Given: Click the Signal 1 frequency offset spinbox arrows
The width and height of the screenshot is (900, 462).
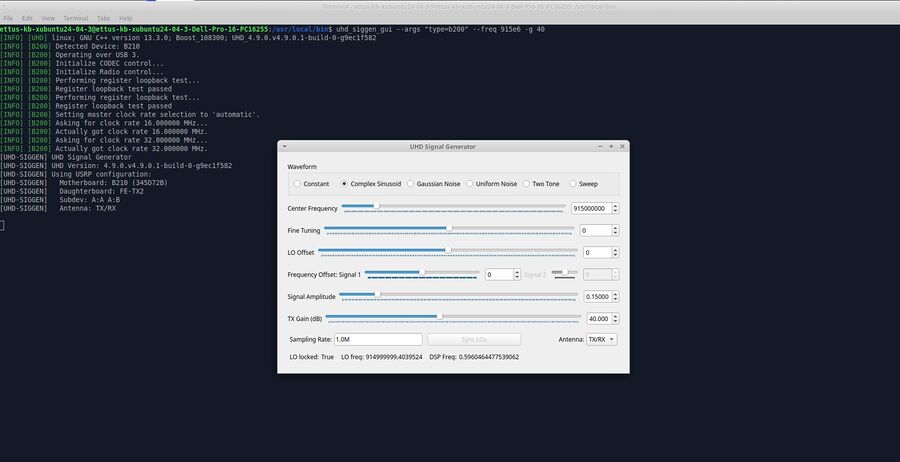Looking at the screenshot, I should [517, 274].
